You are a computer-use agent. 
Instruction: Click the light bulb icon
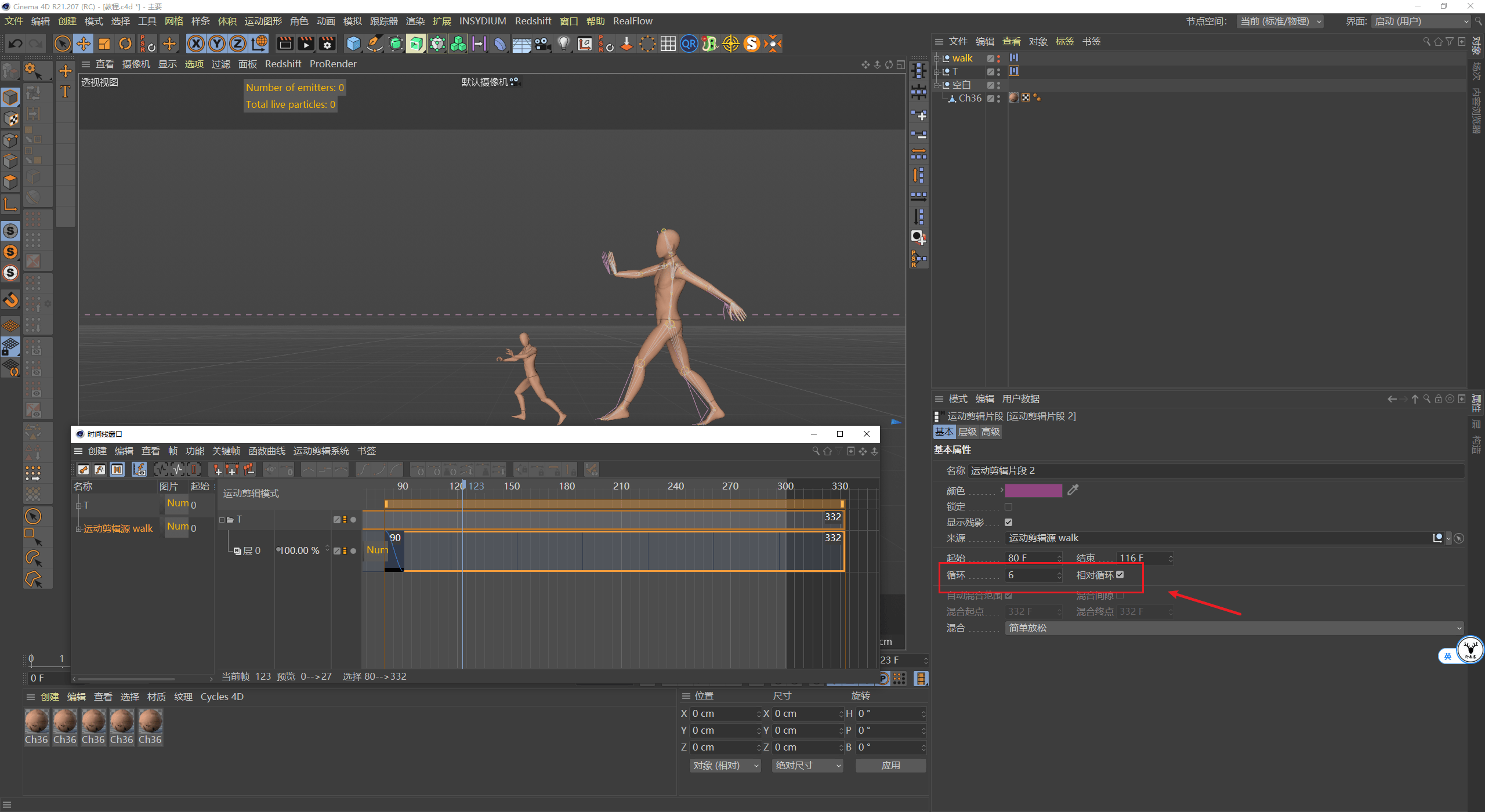564,43
